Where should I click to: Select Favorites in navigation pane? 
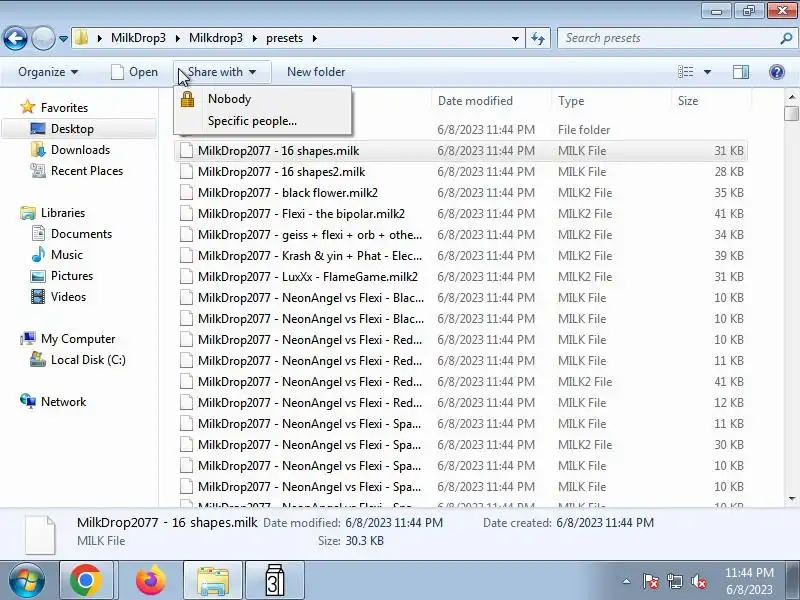pos(64,108)
